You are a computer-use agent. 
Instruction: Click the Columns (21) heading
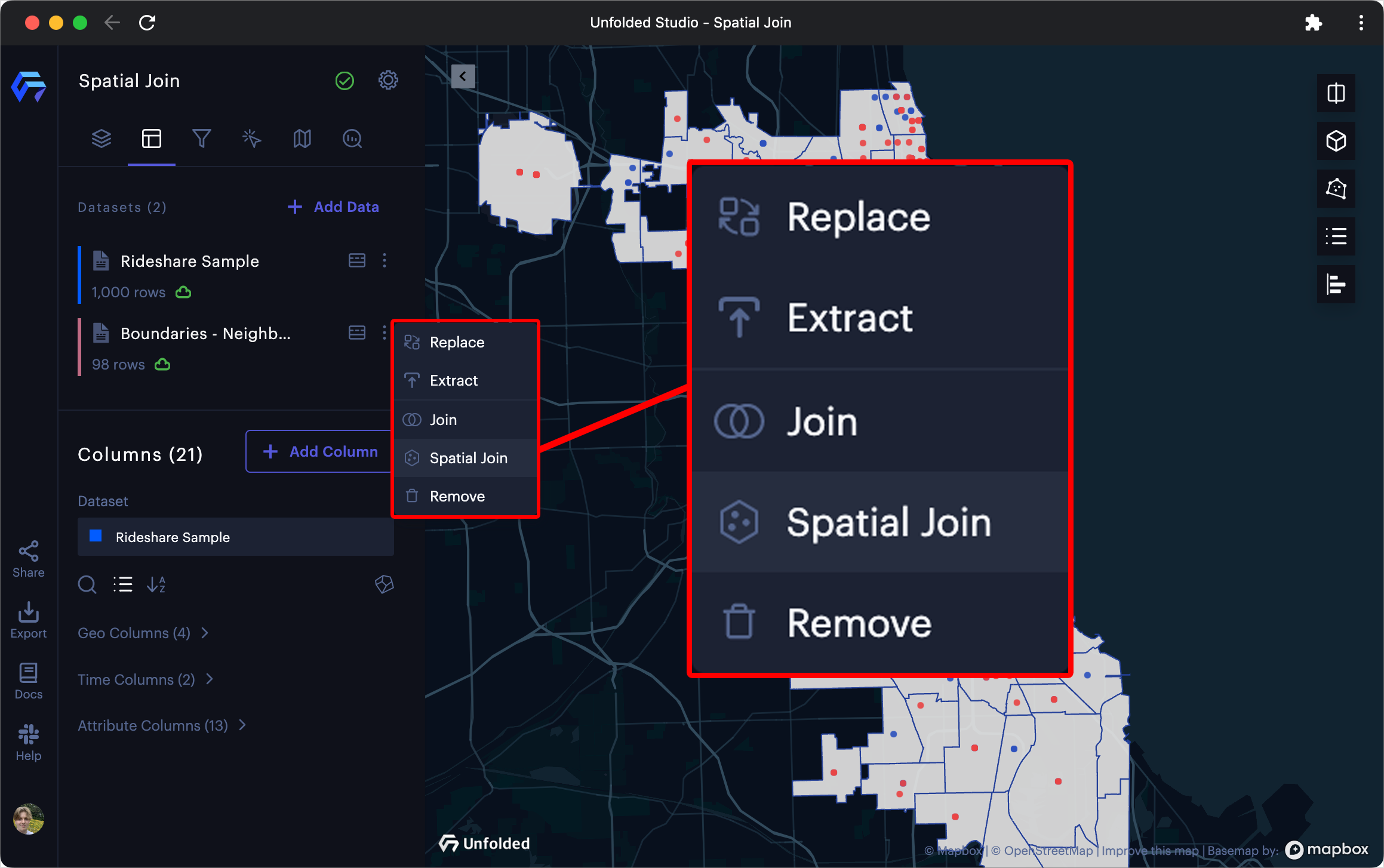140,454
